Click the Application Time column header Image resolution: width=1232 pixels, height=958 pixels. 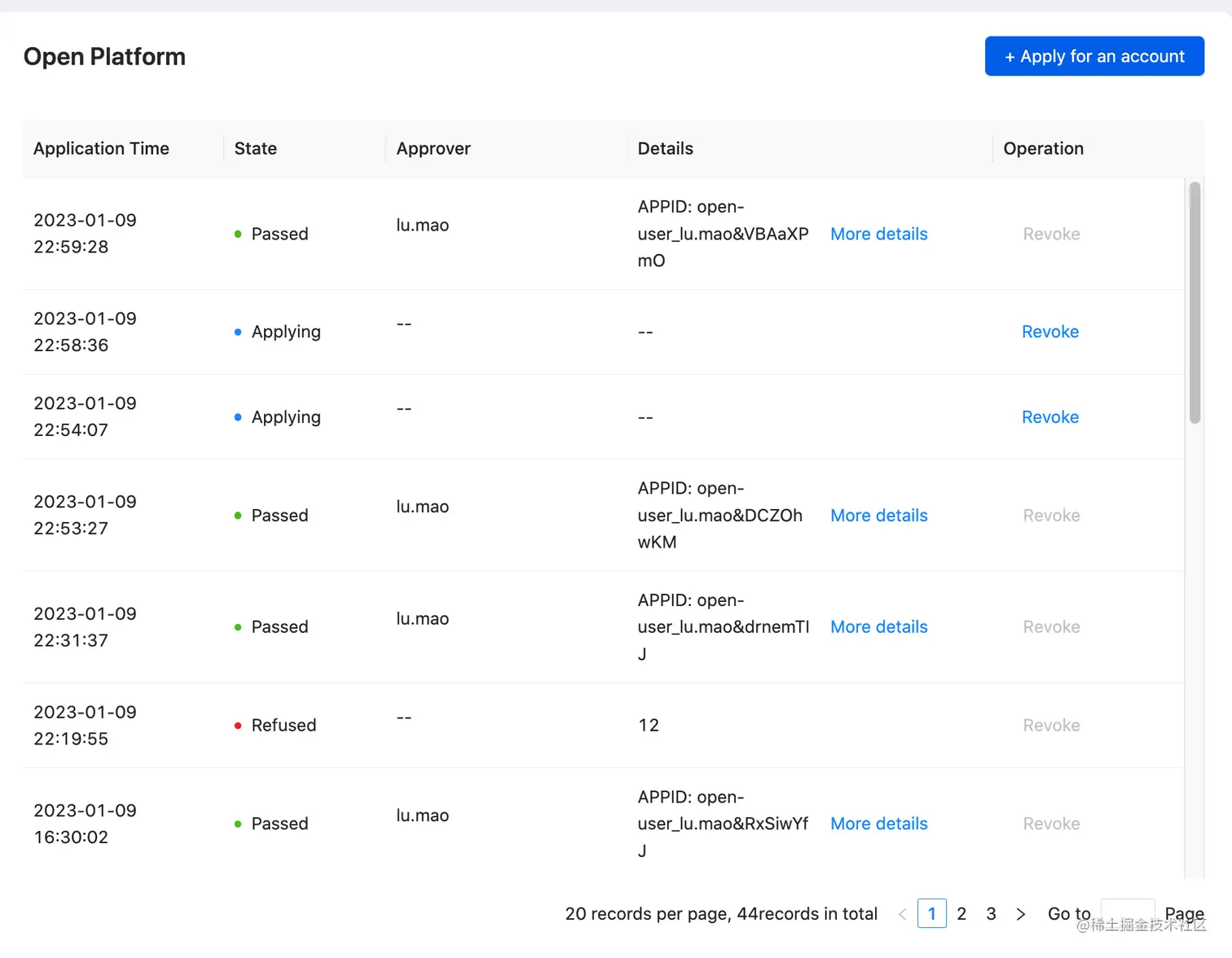[101, 148]
